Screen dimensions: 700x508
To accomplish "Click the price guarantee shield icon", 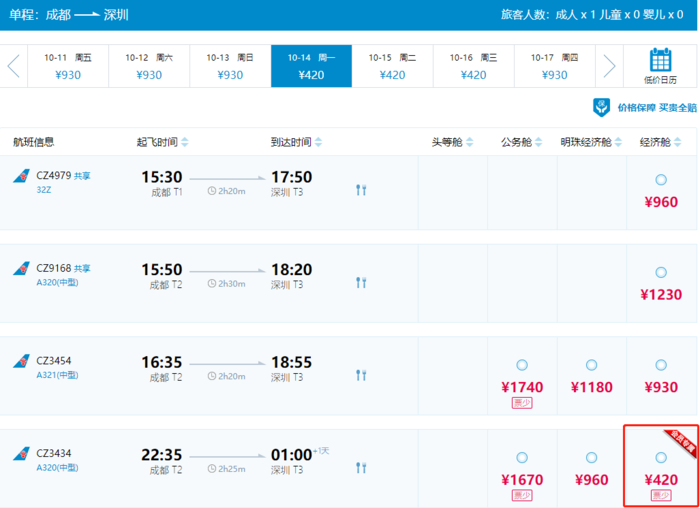I will click(x=601, y=107).
